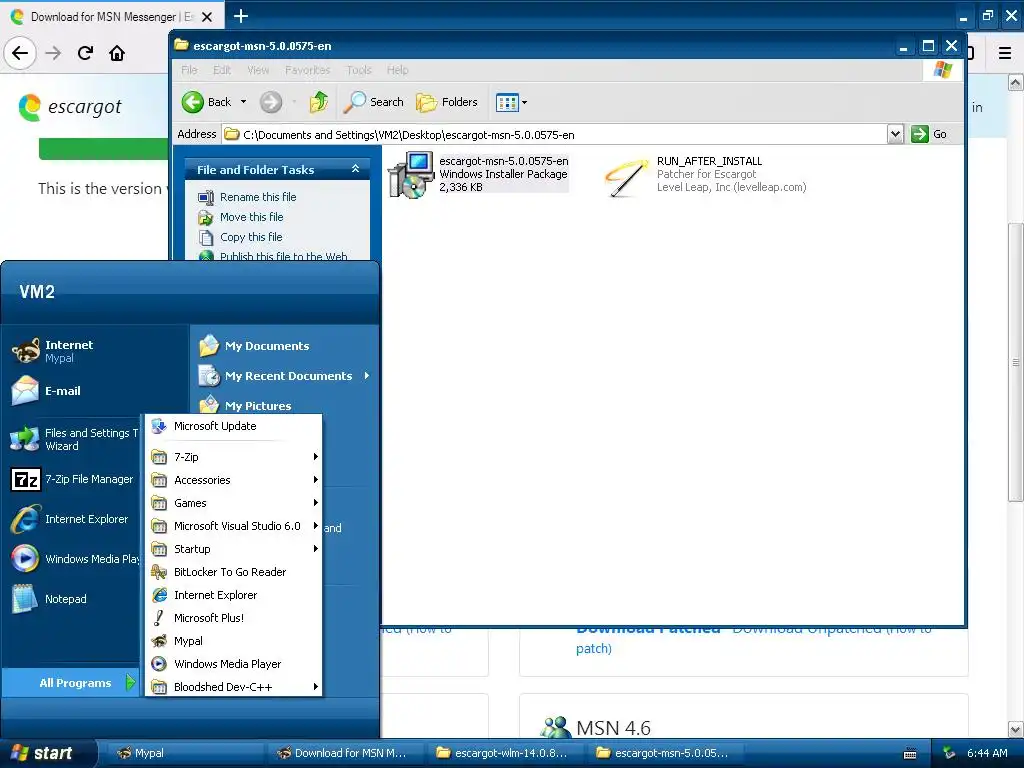
Task: Toggle the Folders pane button
Action: coord(447,102)
